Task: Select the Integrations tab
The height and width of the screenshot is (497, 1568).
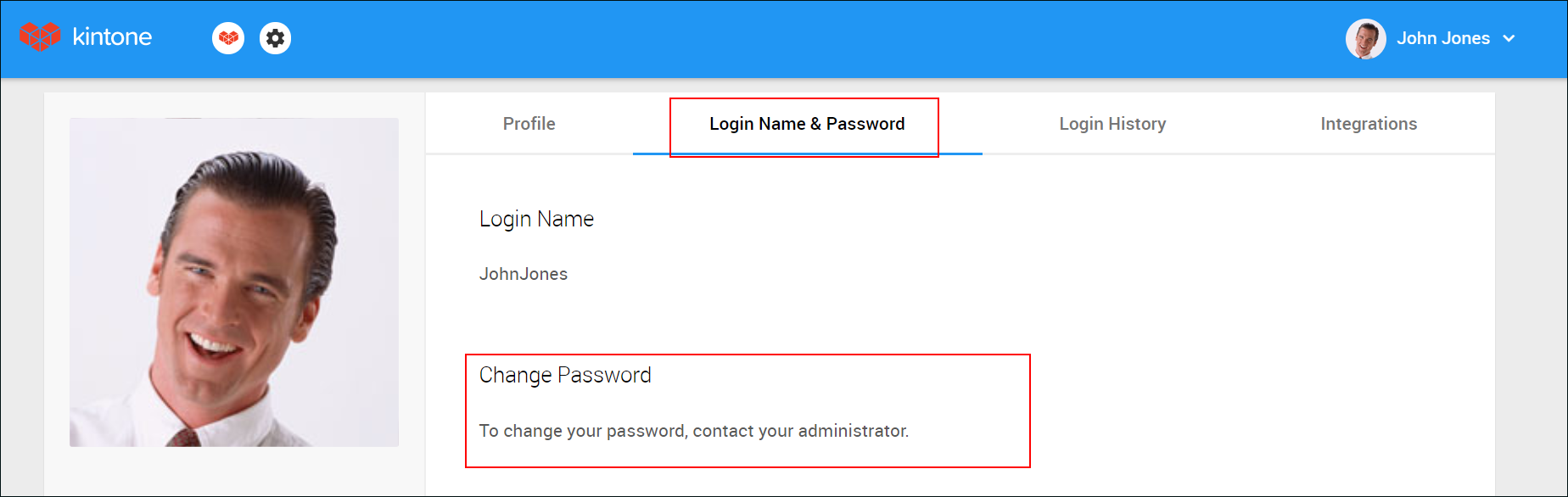Action: tap(1368, 123)
